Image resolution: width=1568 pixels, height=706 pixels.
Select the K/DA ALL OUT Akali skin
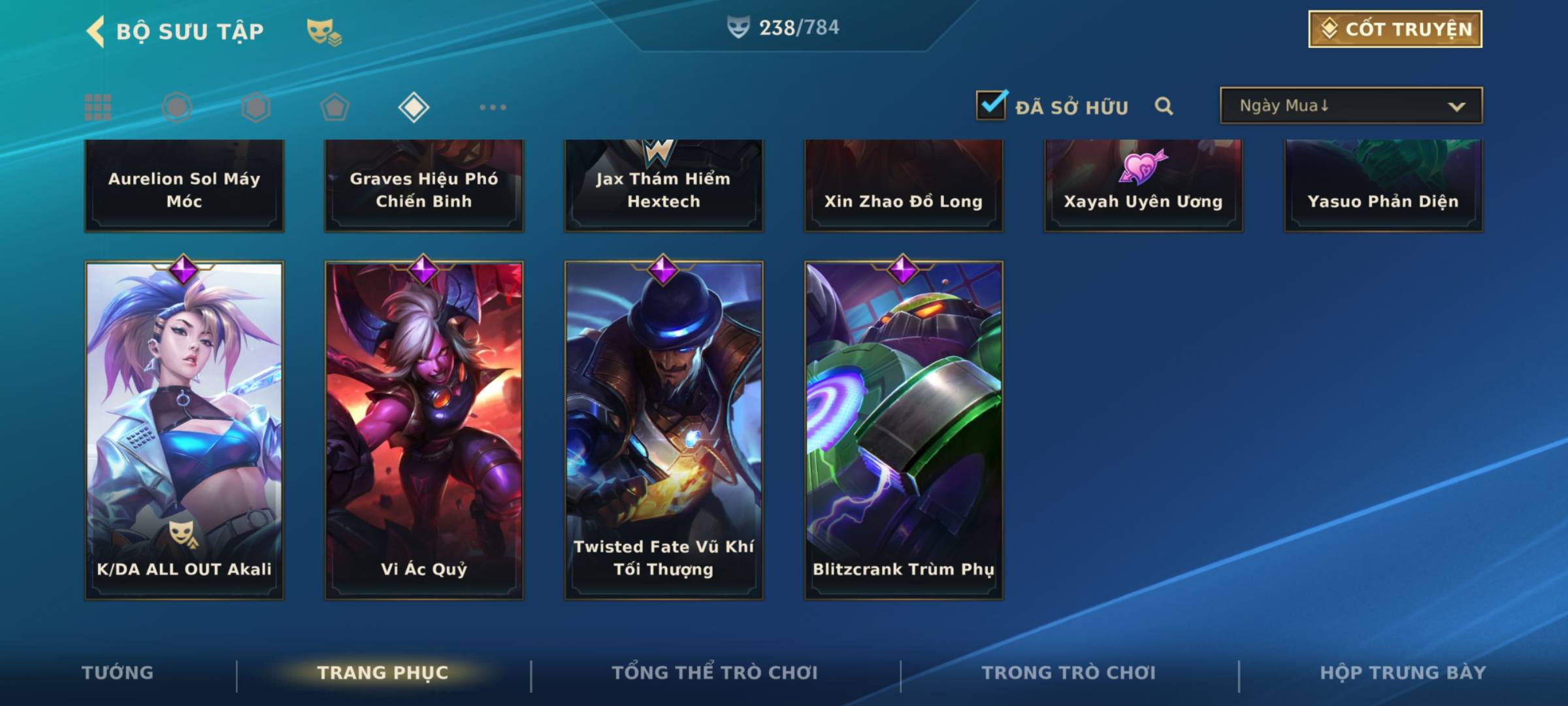(x=184, y=430)
